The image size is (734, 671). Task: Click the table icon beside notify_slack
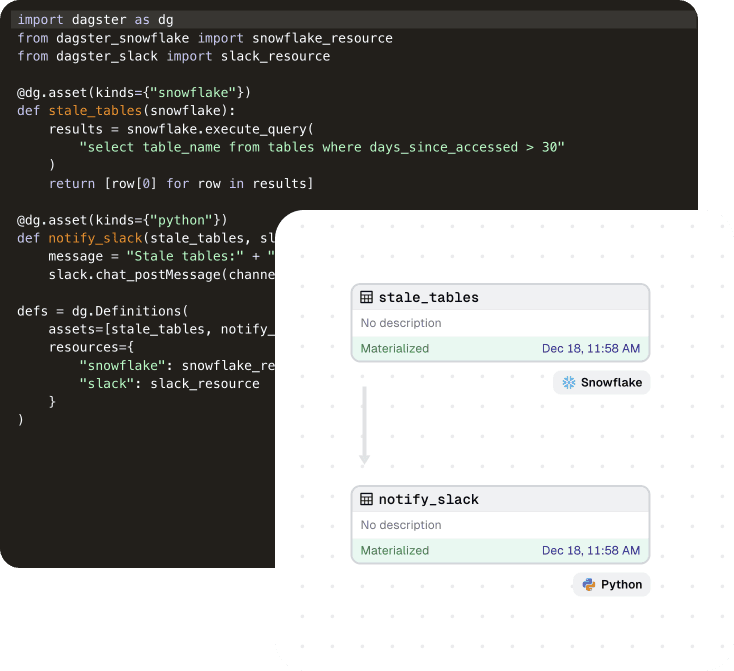[x=367, y=499]
